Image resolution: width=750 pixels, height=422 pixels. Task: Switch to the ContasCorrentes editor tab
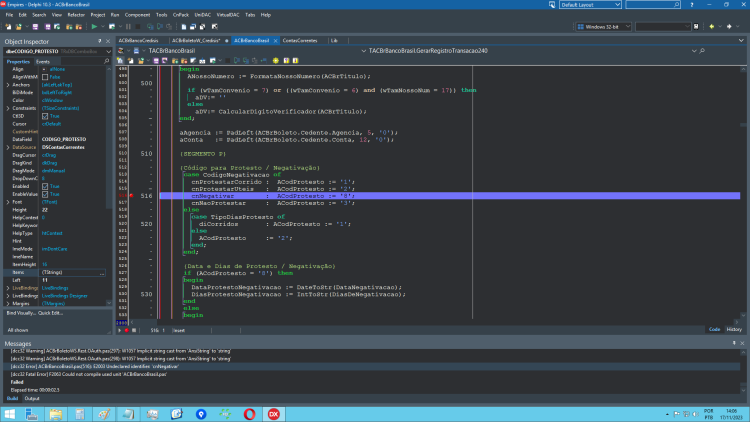[x=300, y=41]
